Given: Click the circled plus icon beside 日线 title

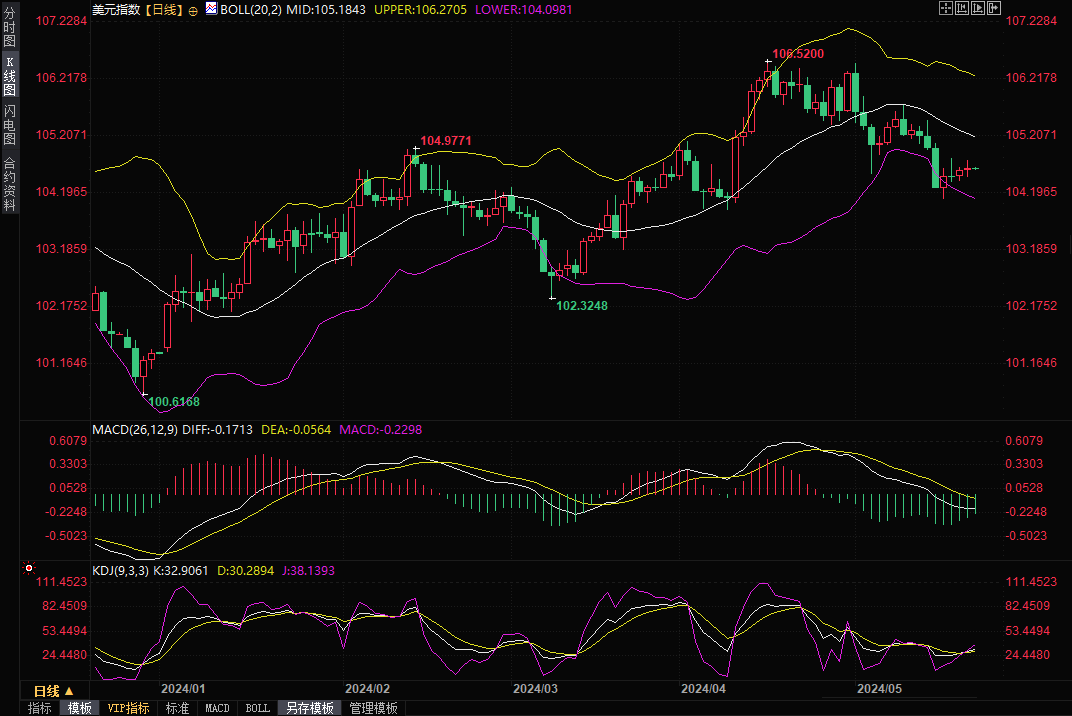Looking at the screenshot, I should pyautogui.click(x=193, y=10).
